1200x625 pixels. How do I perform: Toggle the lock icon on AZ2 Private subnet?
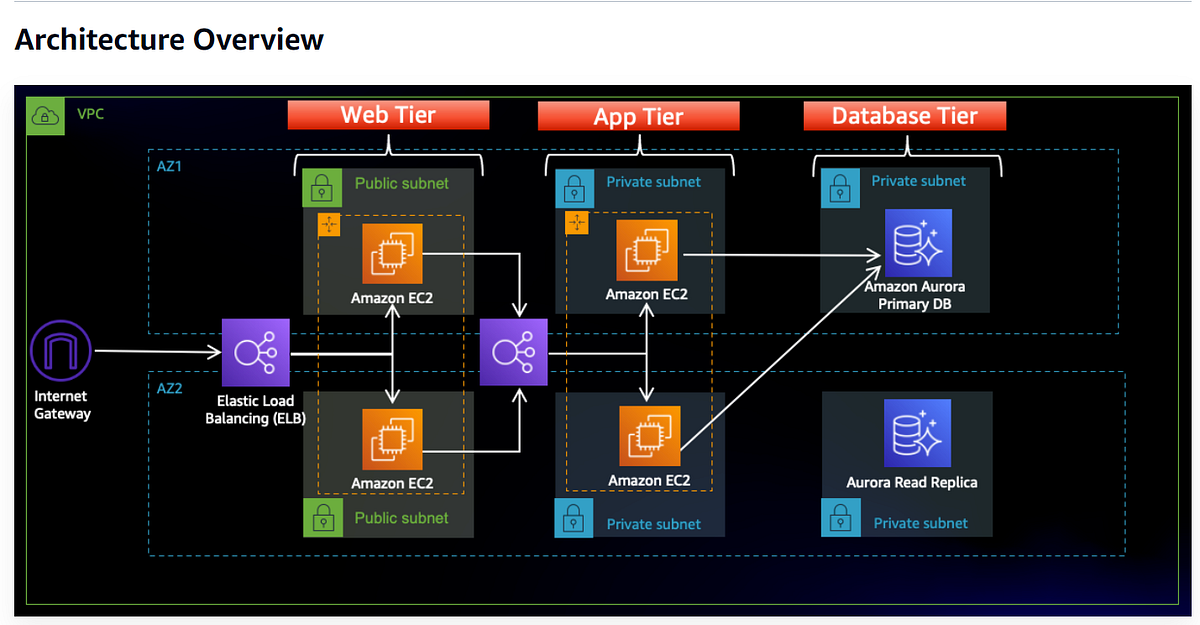tap(573, 518)
